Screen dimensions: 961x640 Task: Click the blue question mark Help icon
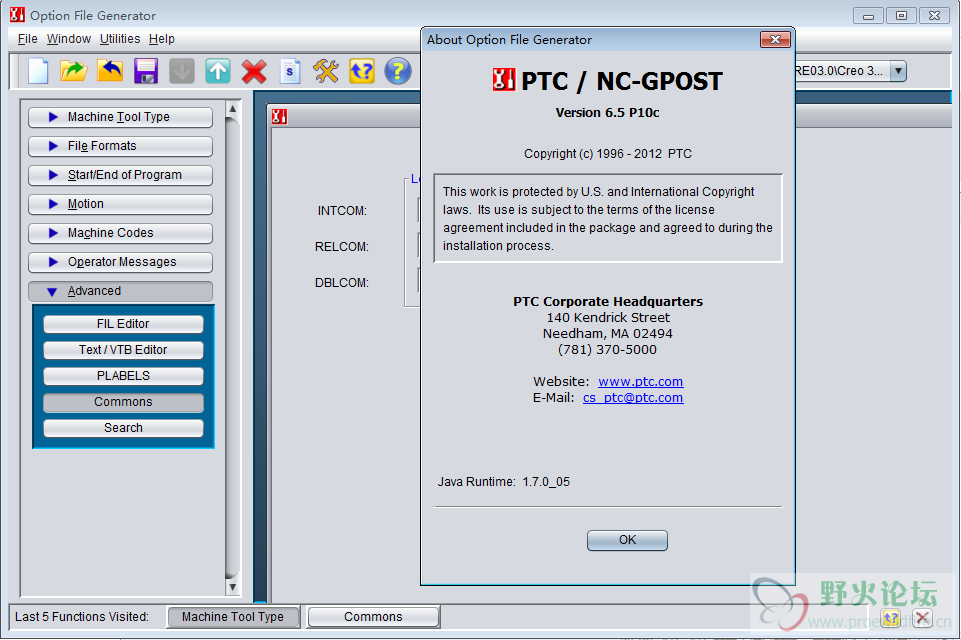click(x=398, y=71)
